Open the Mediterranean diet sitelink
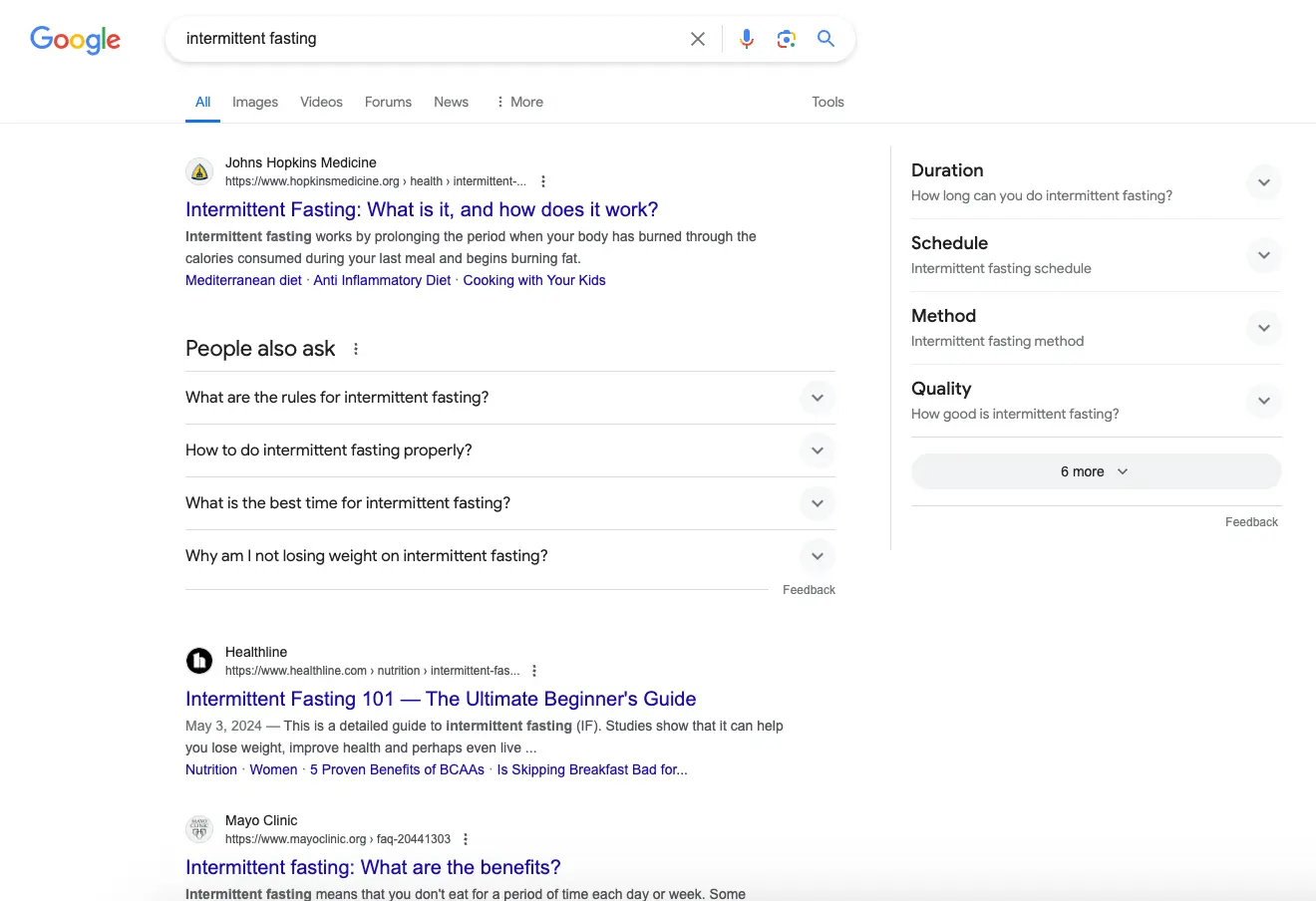Viewport: 1316px width, 901px height. pyautogui.click(x=243, y=280)
